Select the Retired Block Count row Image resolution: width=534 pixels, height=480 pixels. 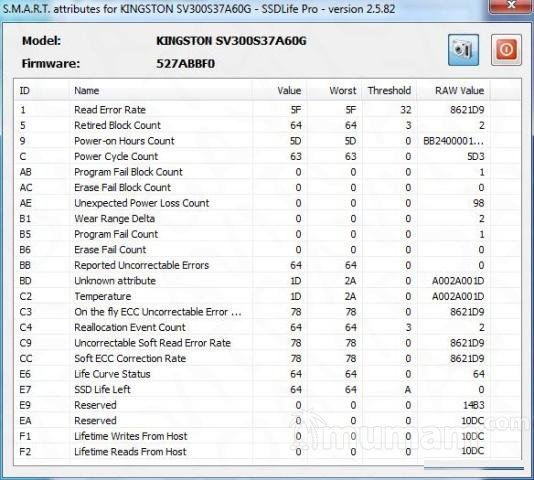point(252,125)
